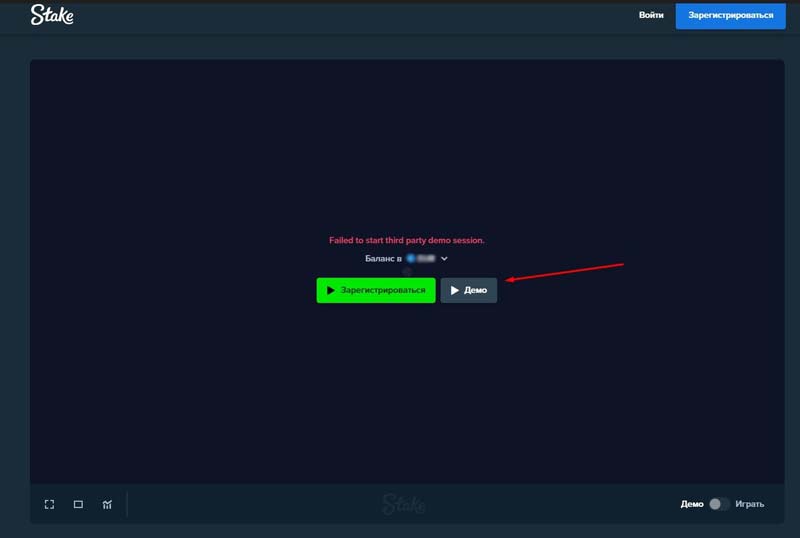800x538 pixels.
Task: Enter fullscreen mode for the game
Action: 49,504
